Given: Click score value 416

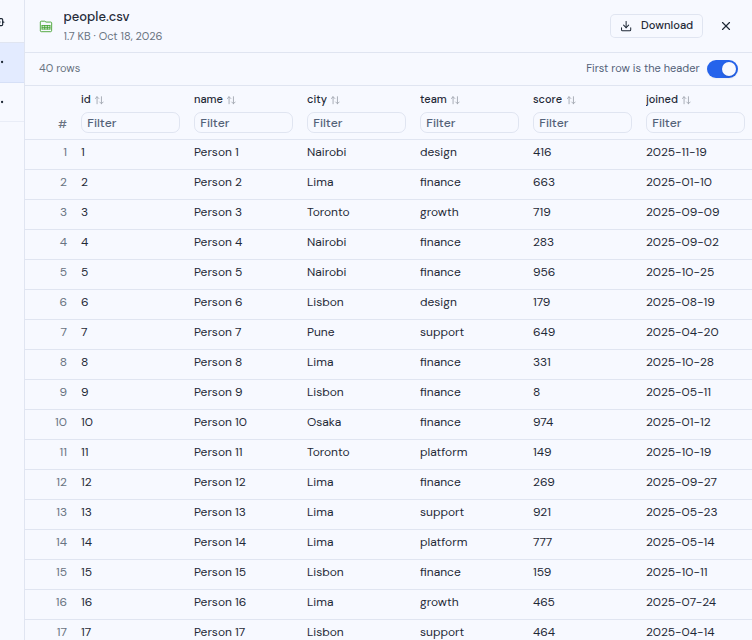Looking at the screenshot, I should (x=542, y=152).
